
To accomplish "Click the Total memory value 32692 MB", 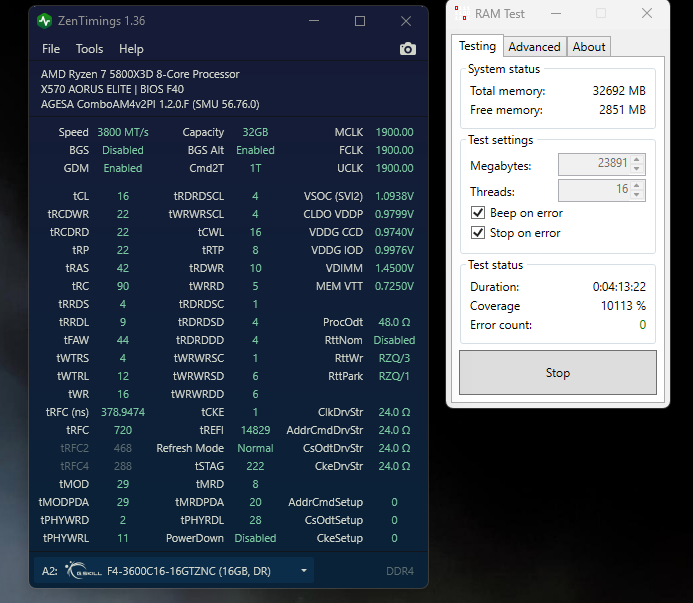I will 619,91.
